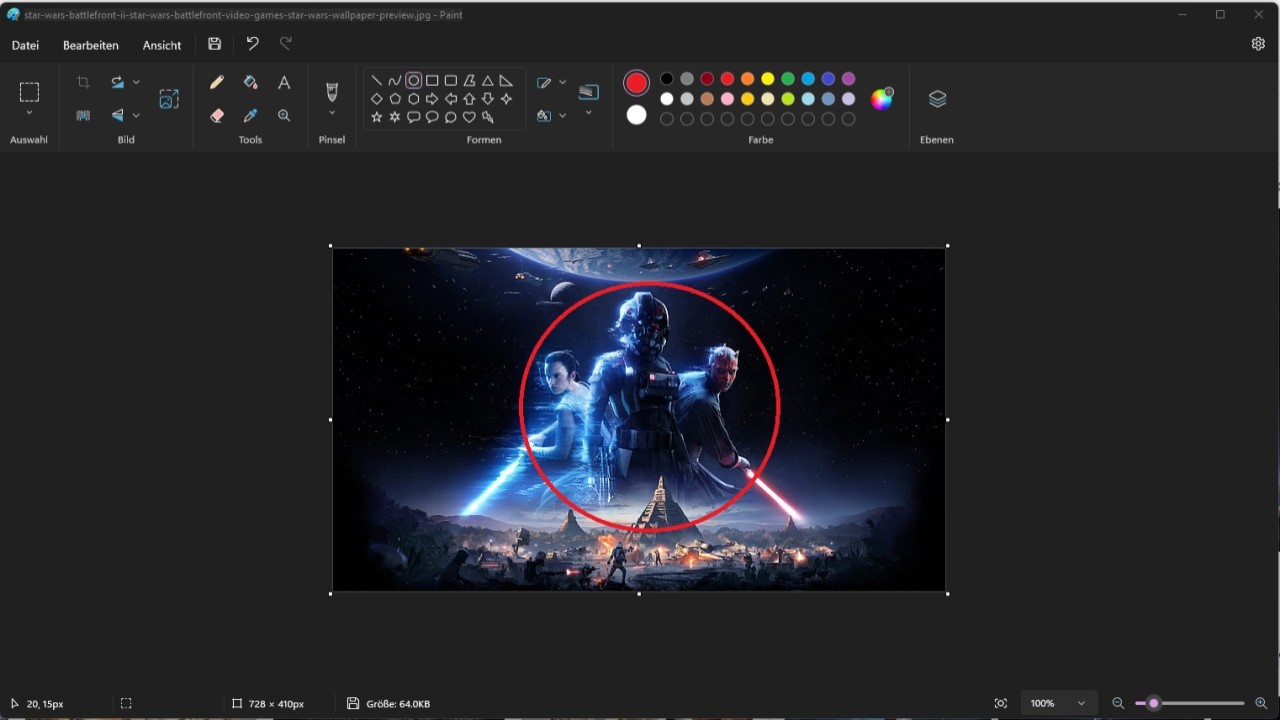Open Paint settings gear
Screen dimensions: 1280x720
click(1258, 44)
